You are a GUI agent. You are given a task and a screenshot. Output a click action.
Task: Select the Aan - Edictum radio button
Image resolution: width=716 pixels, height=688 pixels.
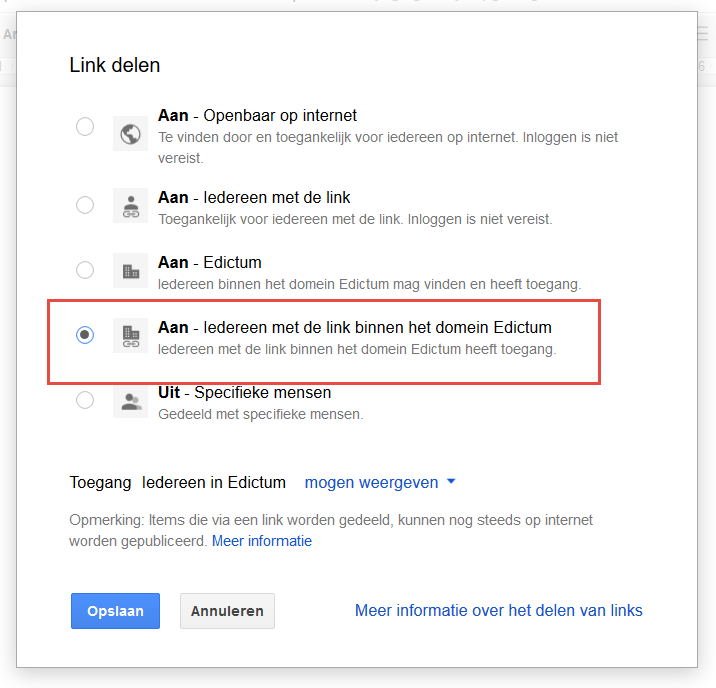click(x=85, y=270)
